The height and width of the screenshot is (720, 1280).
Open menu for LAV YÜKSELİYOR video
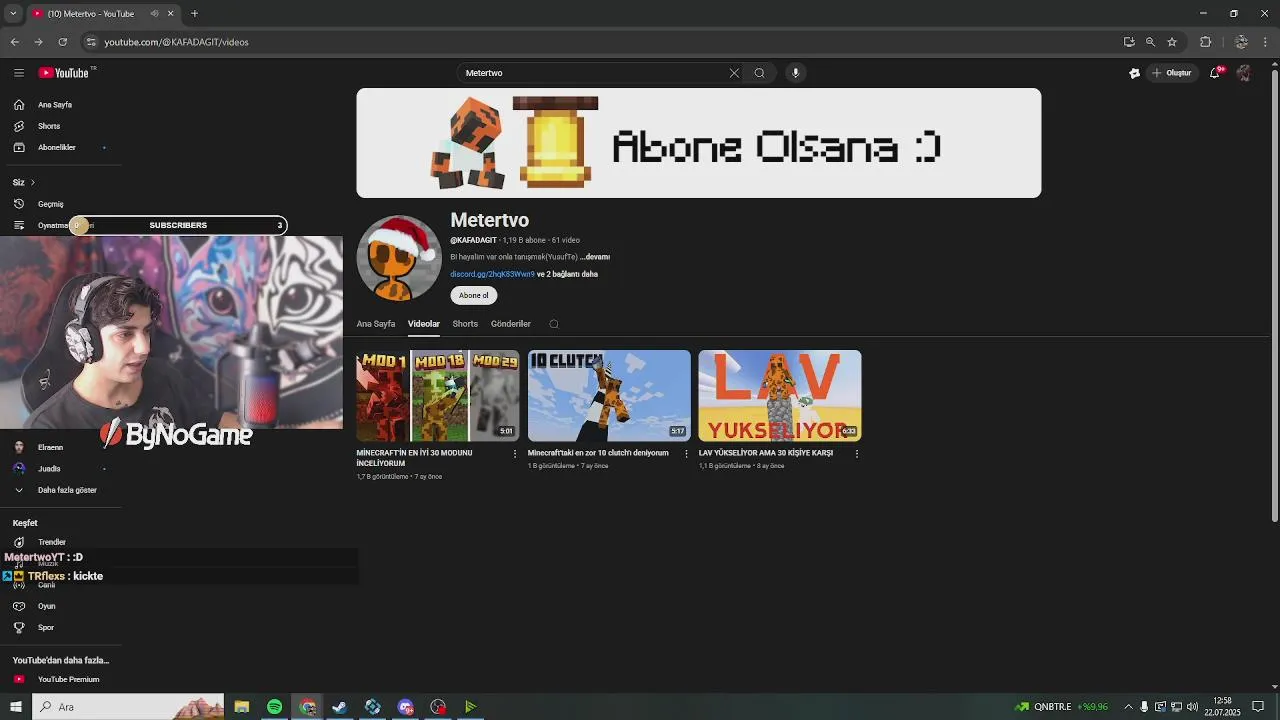(857, 454)
